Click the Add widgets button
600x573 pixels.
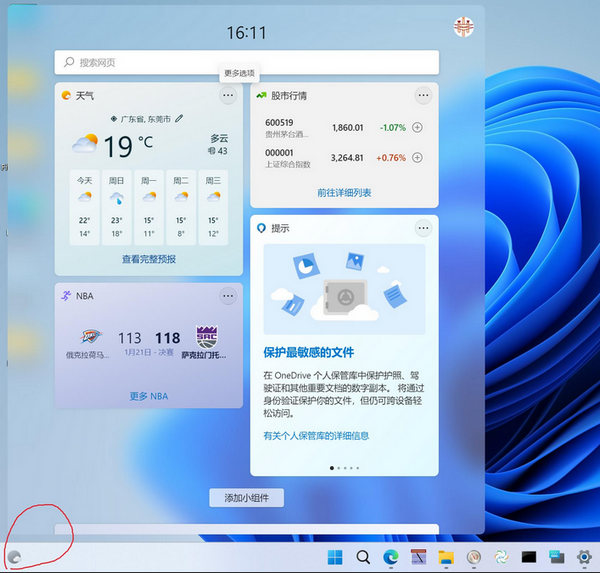247,498
